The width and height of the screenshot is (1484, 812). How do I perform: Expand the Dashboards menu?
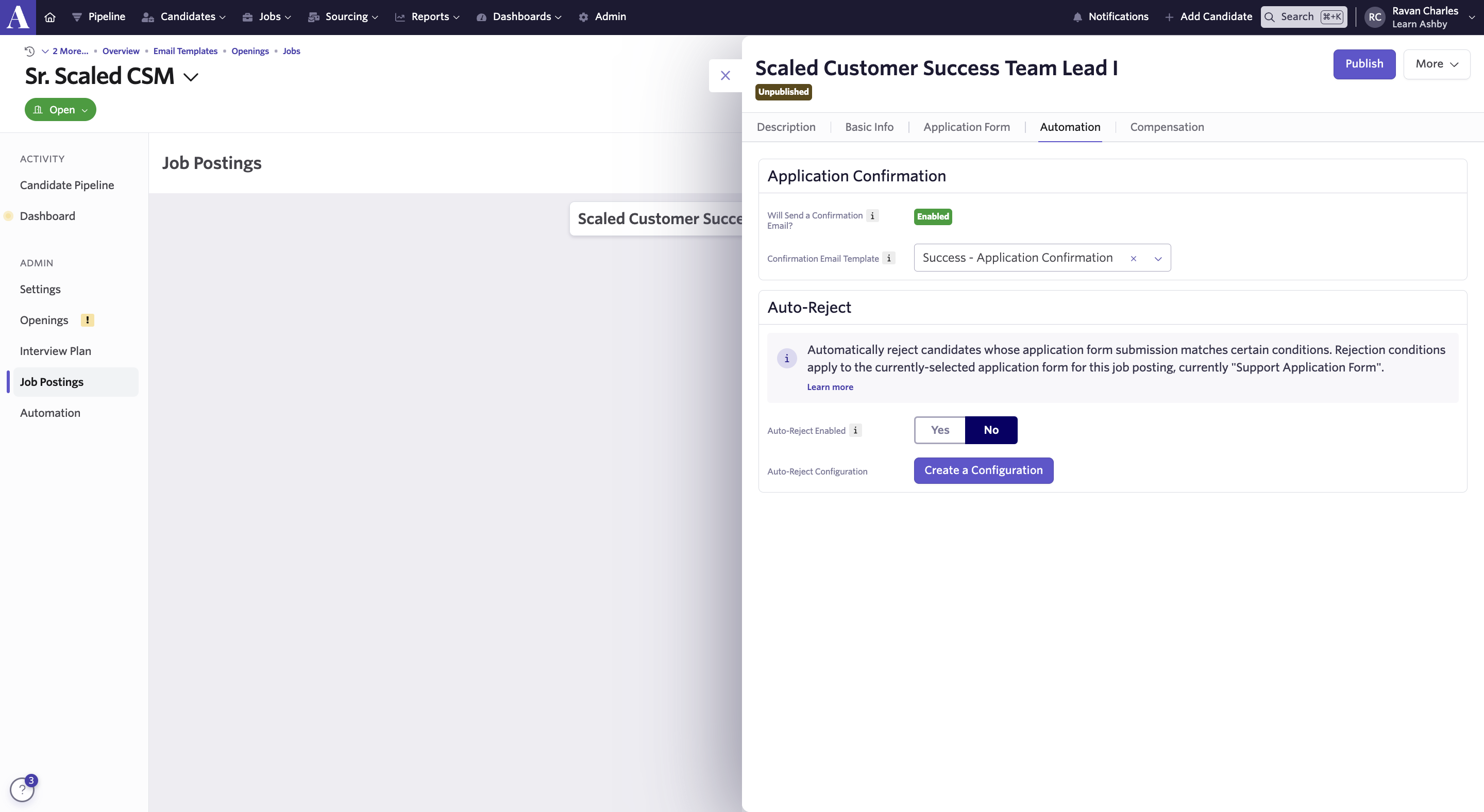519,16
